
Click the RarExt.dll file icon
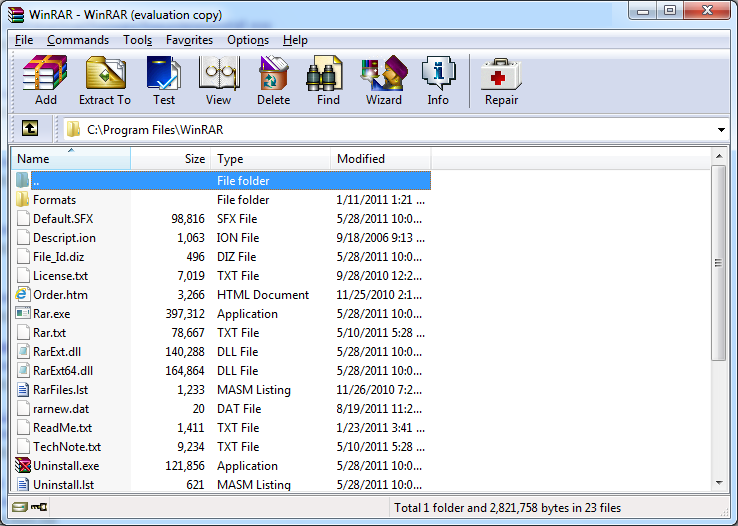click(x=23, y=351)
